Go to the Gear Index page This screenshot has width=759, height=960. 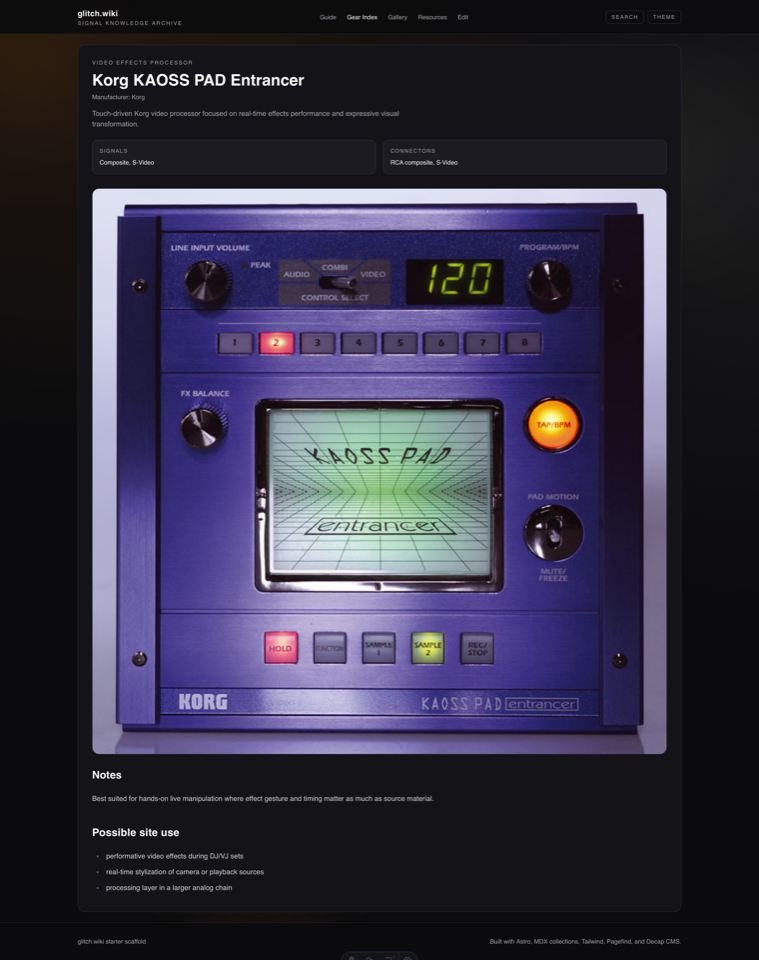coord(362,17)
